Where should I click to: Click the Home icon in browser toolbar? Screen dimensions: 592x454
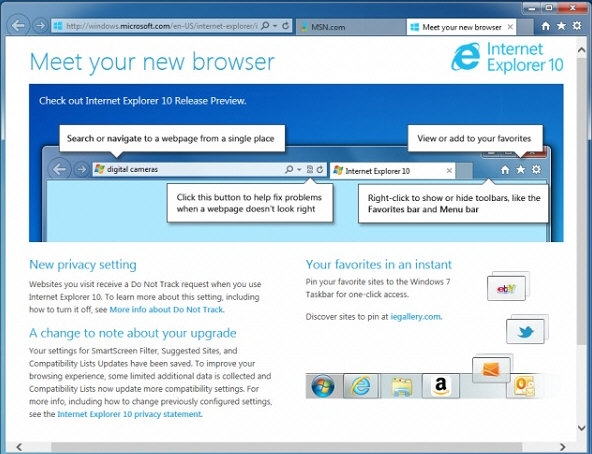(x=546, y=26)
